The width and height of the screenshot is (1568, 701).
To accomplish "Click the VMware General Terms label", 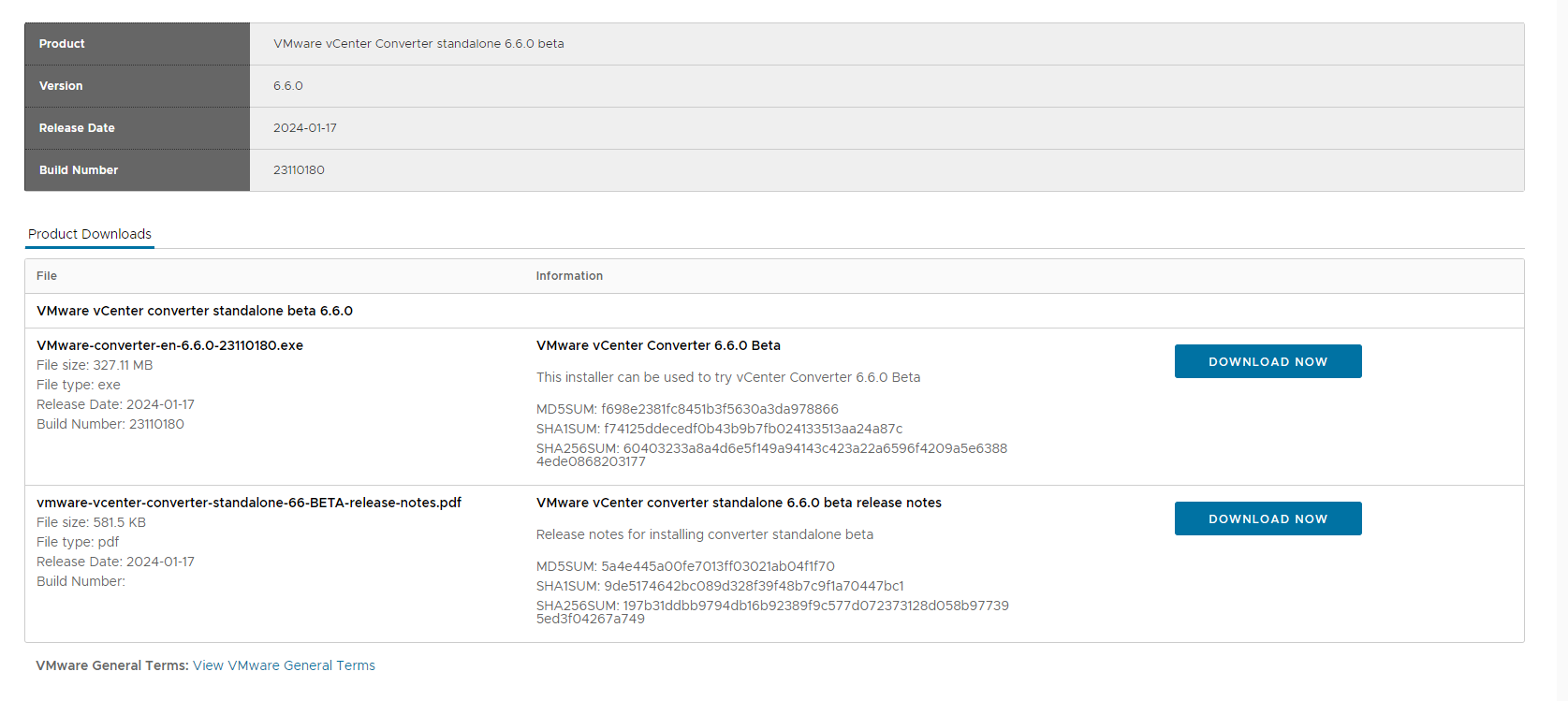I will (x=112, y=665).
